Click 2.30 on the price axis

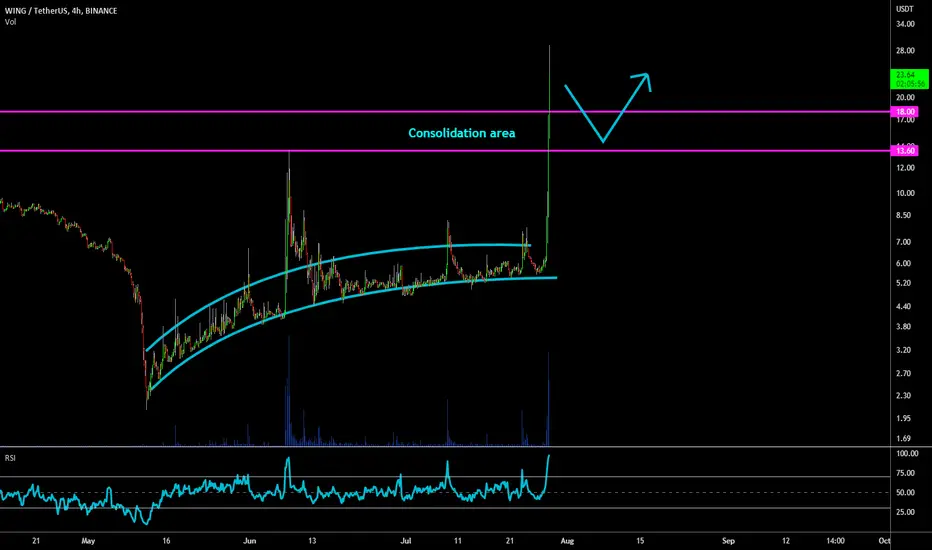(903, 395)
